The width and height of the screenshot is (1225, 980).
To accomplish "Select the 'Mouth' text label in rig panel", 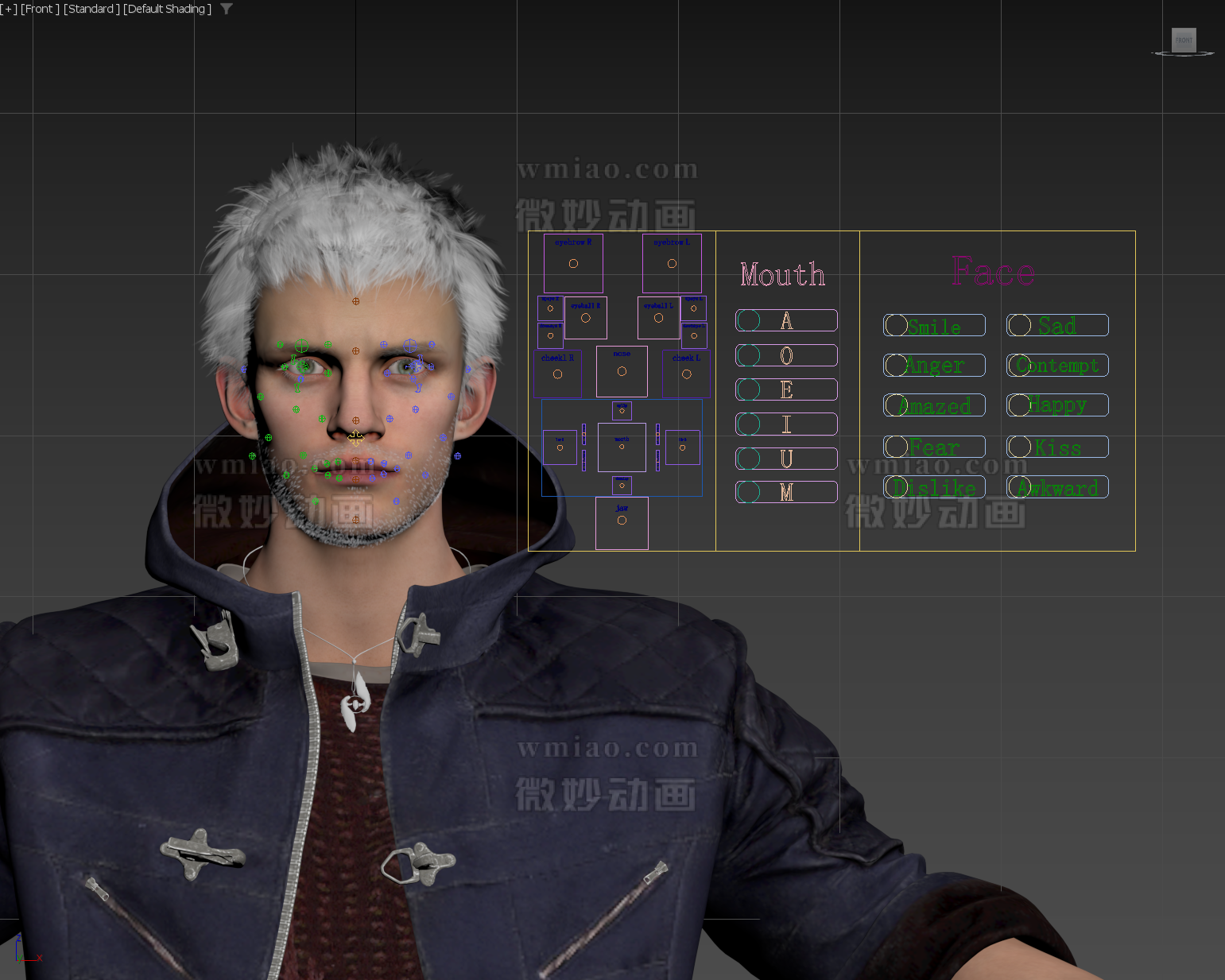I will (783, 275).
